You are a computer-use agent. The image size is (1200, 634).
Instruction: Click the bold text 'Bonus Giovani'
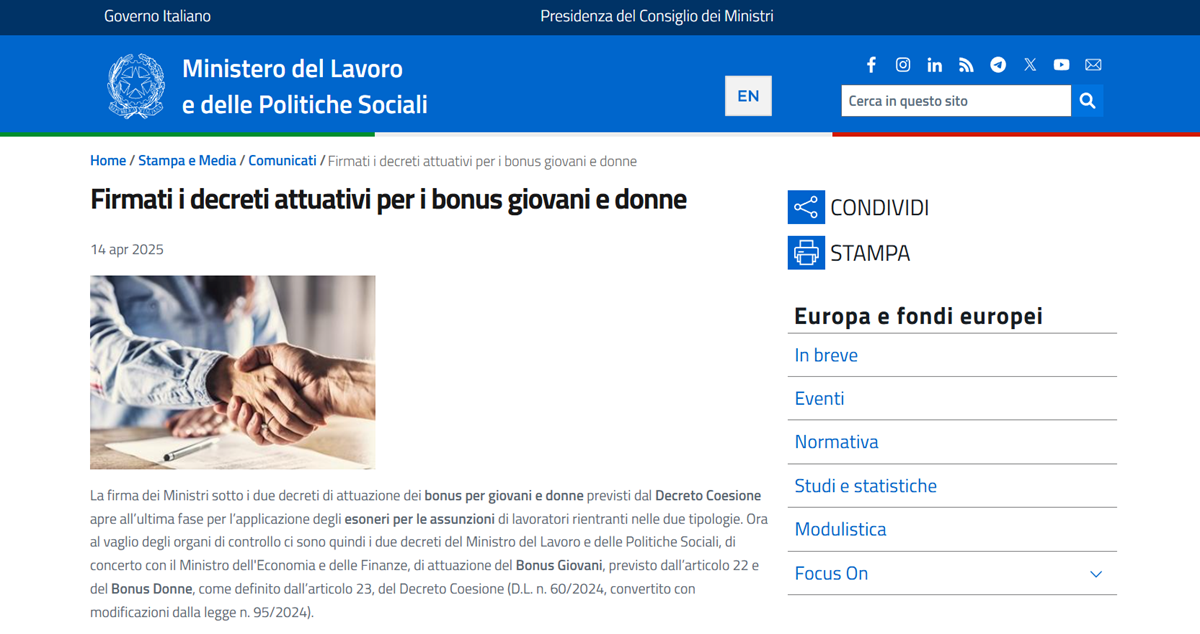559,566
